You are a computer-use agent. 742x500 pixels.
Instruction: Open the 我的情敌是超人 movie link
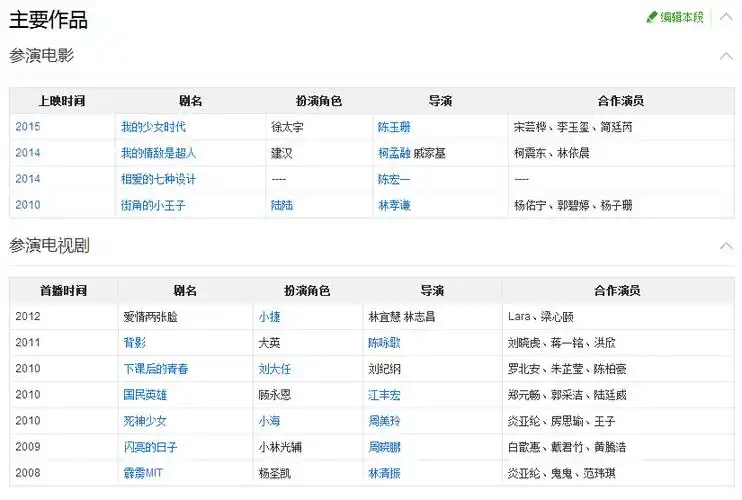click(x=158, y=153)
